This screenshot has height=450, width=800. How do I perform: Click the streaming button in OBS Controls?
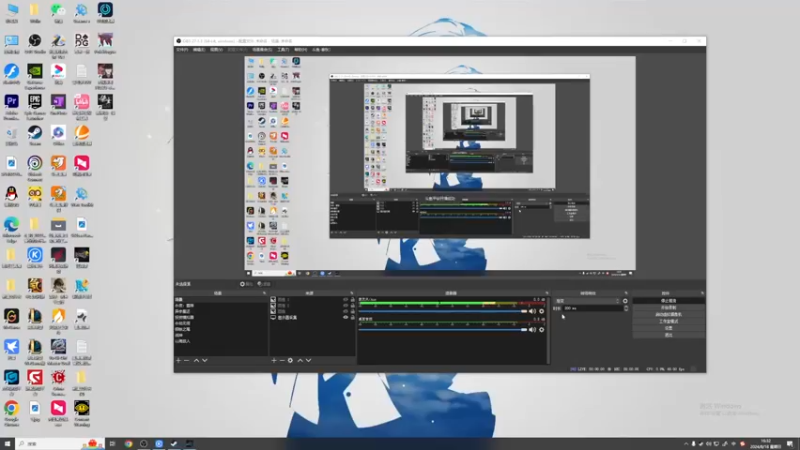pos(668,301)
